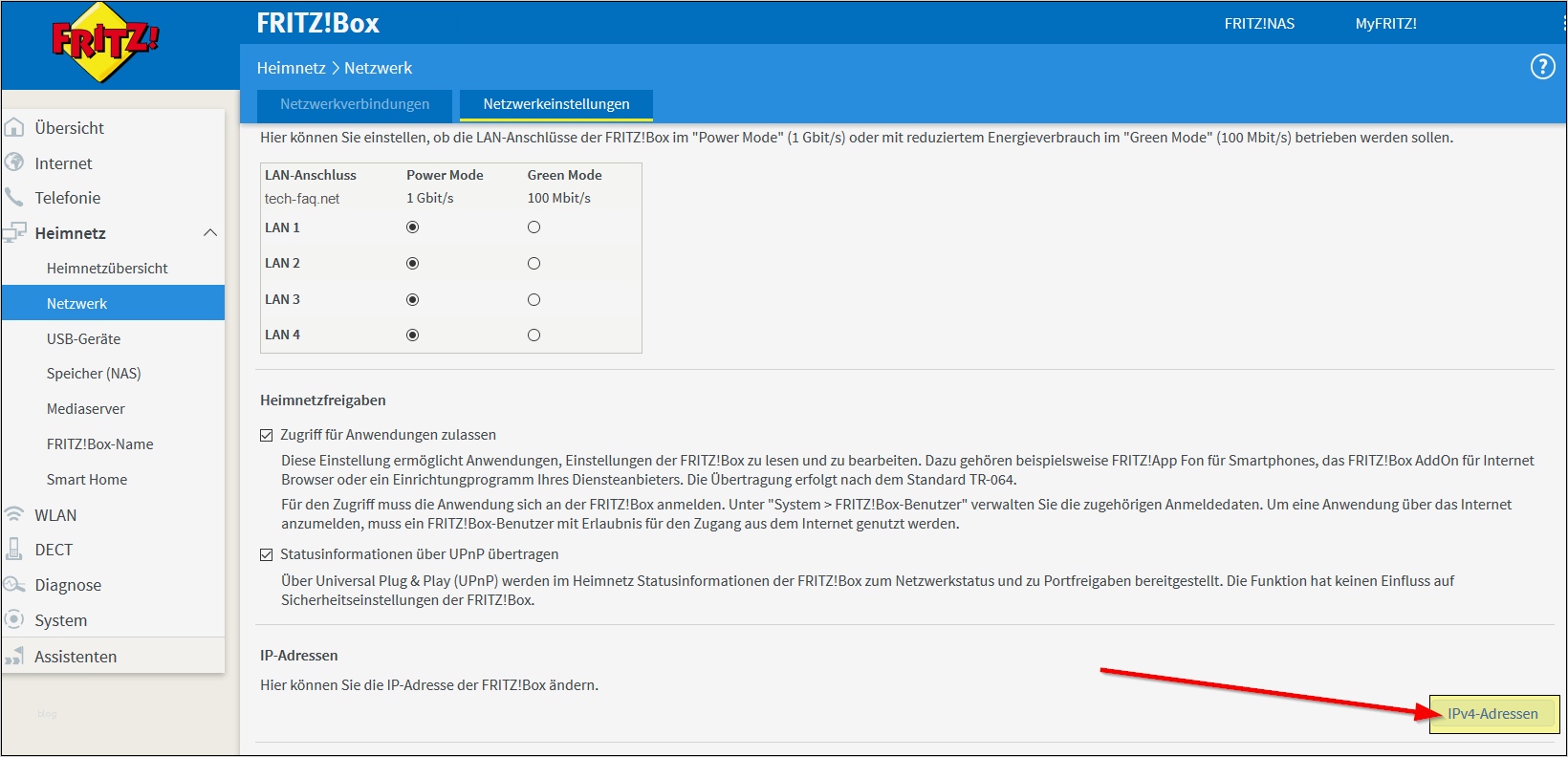Click the IPv4-Adressen button
Screen dimensions: 1568x757
click(1493, 714)
